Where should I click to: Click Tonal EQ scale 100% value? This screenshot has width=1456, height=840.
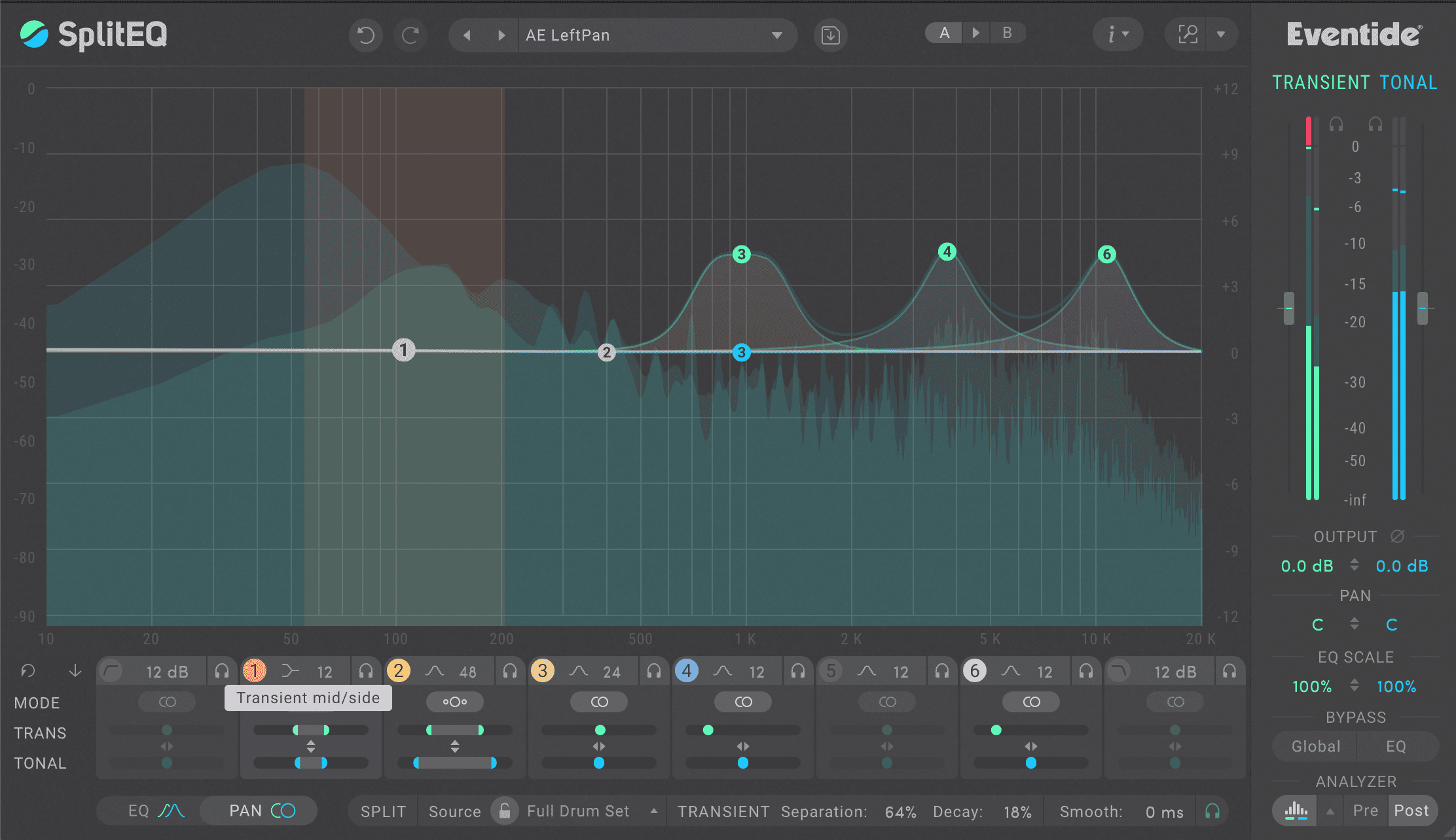(1396, 686)
